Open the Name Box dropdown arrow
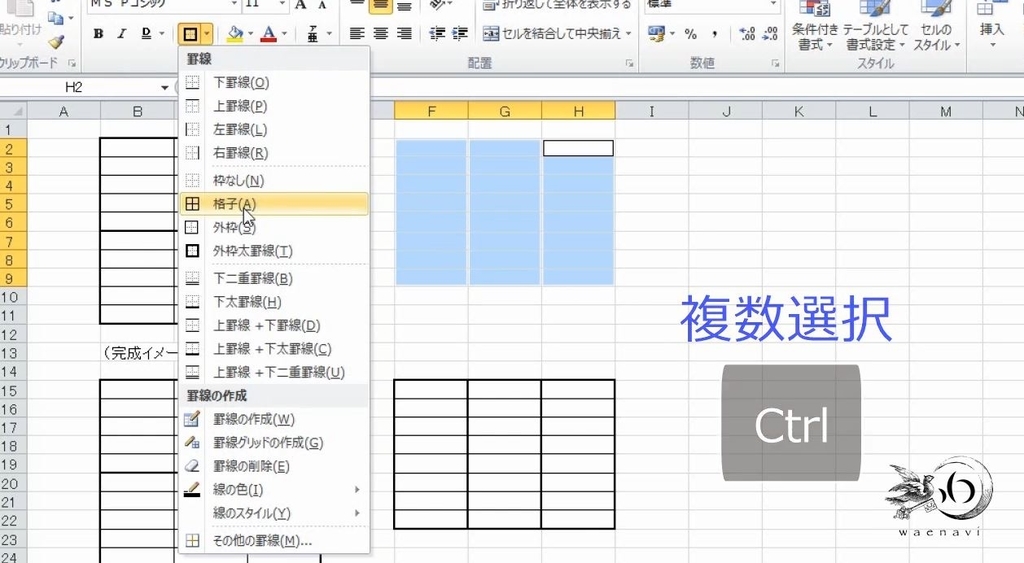Screen dimensions: 1024x563 tap(165, 88)
